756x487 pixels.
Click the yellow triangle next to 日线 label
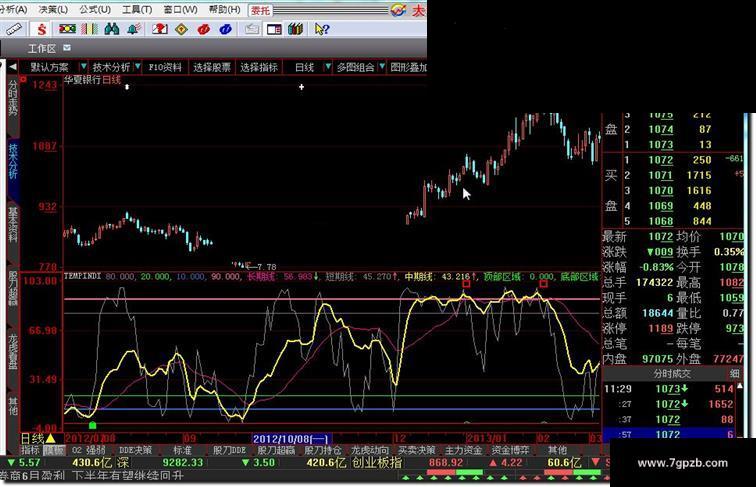point(50,438)
